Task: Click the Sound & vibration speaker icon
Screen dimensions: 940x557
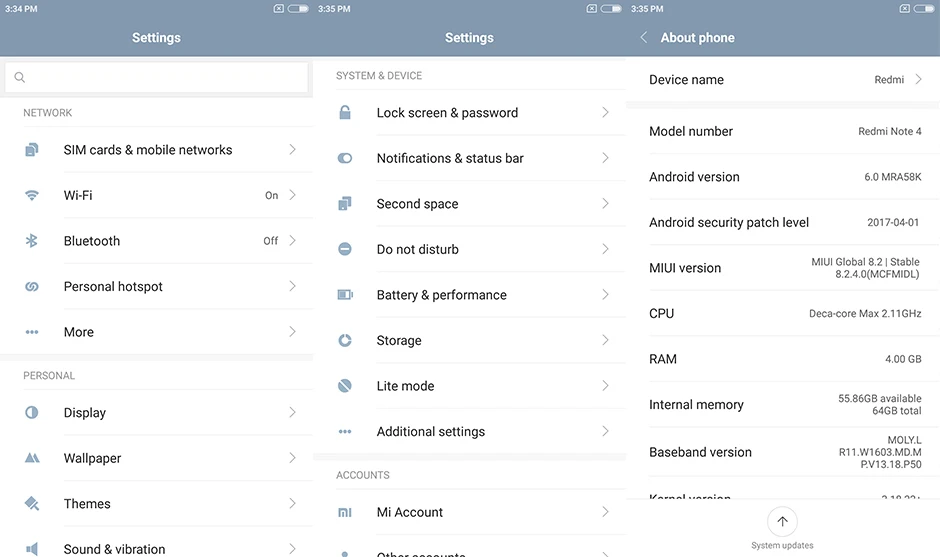Action: (x=32, y=549)
